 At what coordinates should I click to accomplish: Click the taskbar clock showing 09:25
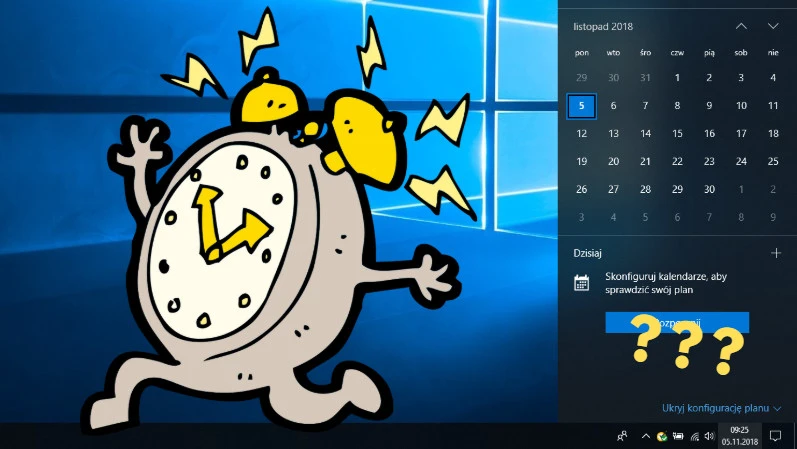[x=740, y=436]
